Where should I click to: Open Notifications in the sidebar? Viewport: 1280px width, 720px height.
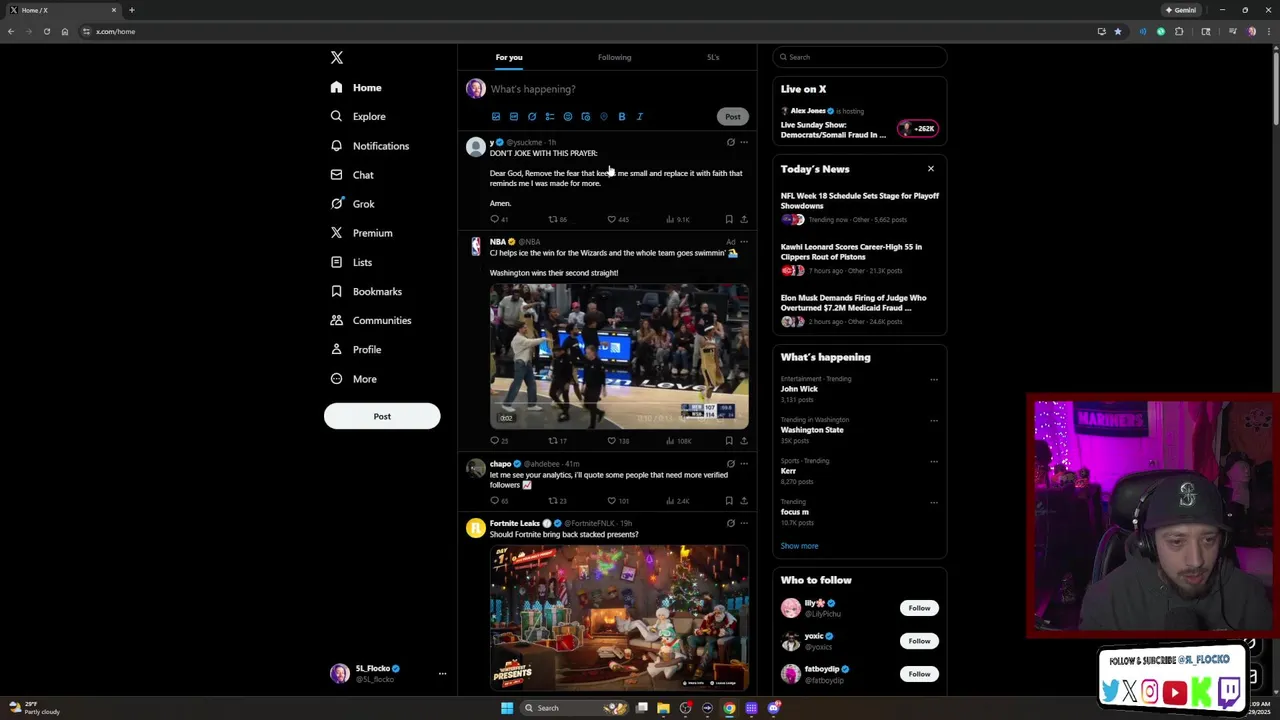[x=370, y=146]
